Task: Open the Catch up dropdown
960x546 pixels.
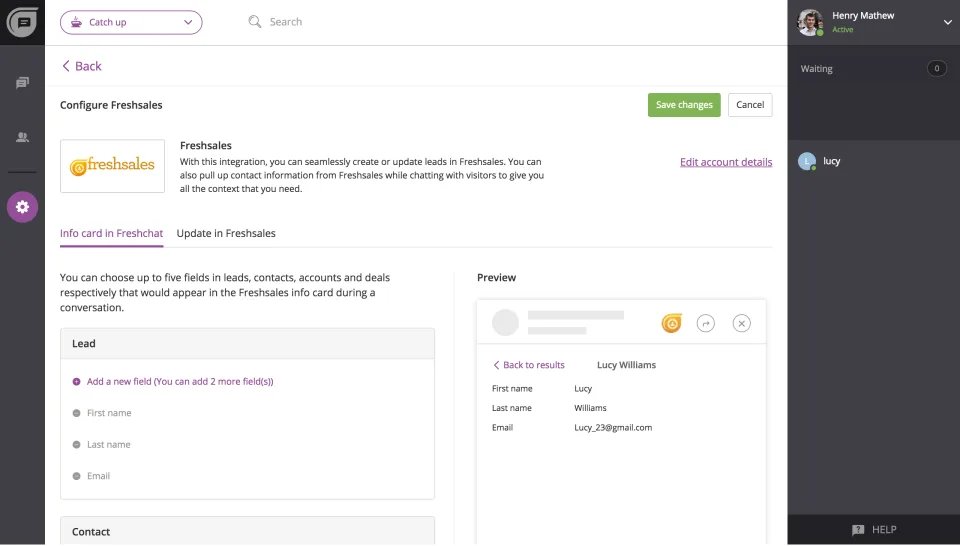Action: point(131,22)
